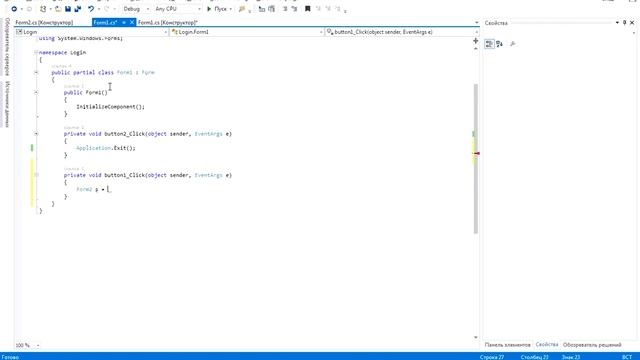The height and width of the screenshot is (360, 640).
Task: Click the Find in Files toolbar icon
Action: tap(242, 9)
